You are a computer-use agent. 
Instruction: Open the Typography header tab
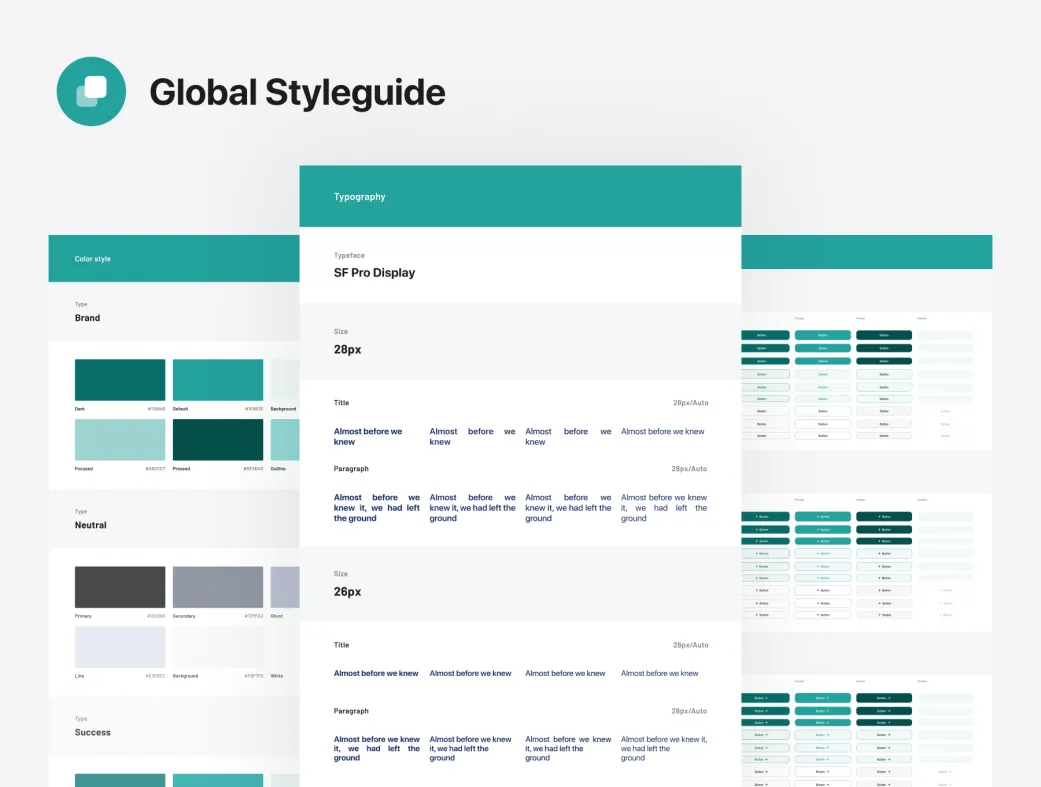click(359, 197)
